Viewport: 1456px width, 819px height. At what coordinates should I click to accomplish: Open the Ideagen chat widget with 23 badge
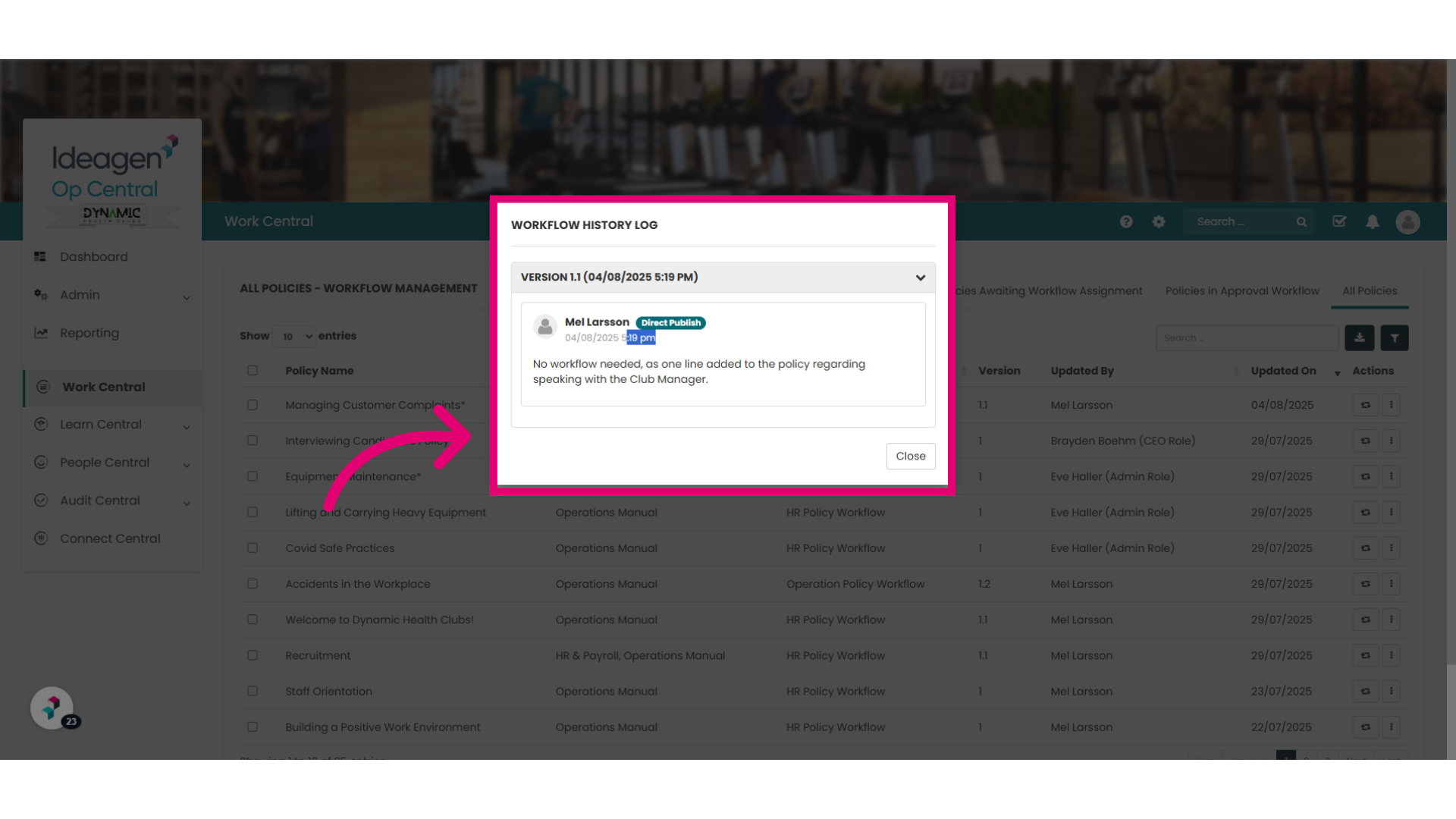coord(52,708)
